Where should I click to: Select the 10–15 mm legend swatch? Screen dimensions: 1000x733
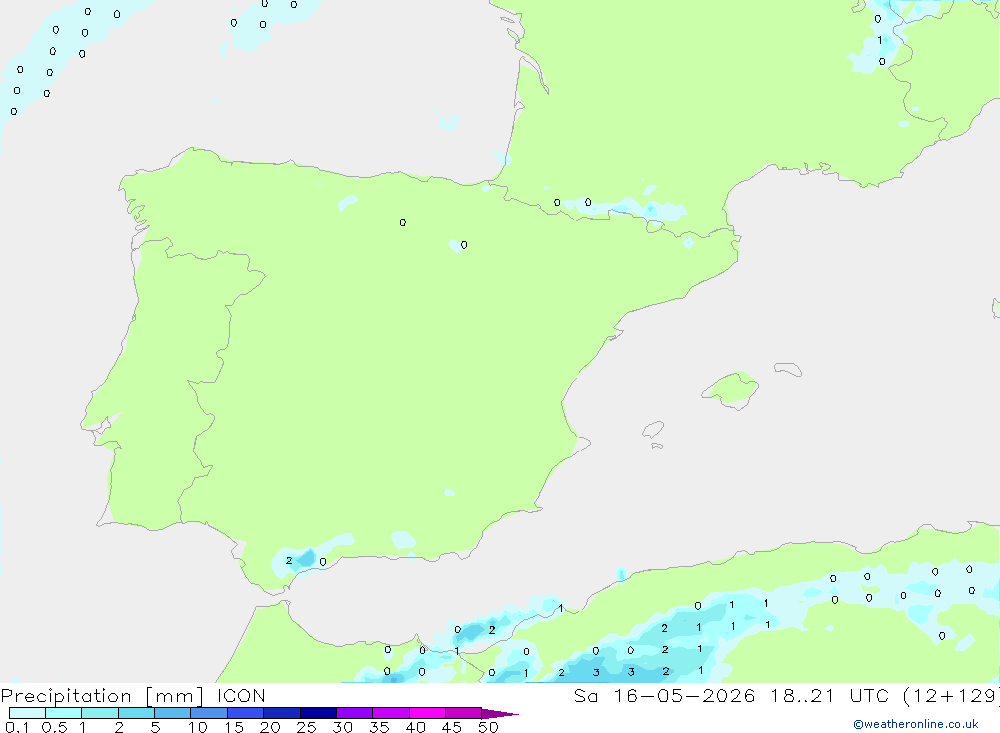[209, 713]
